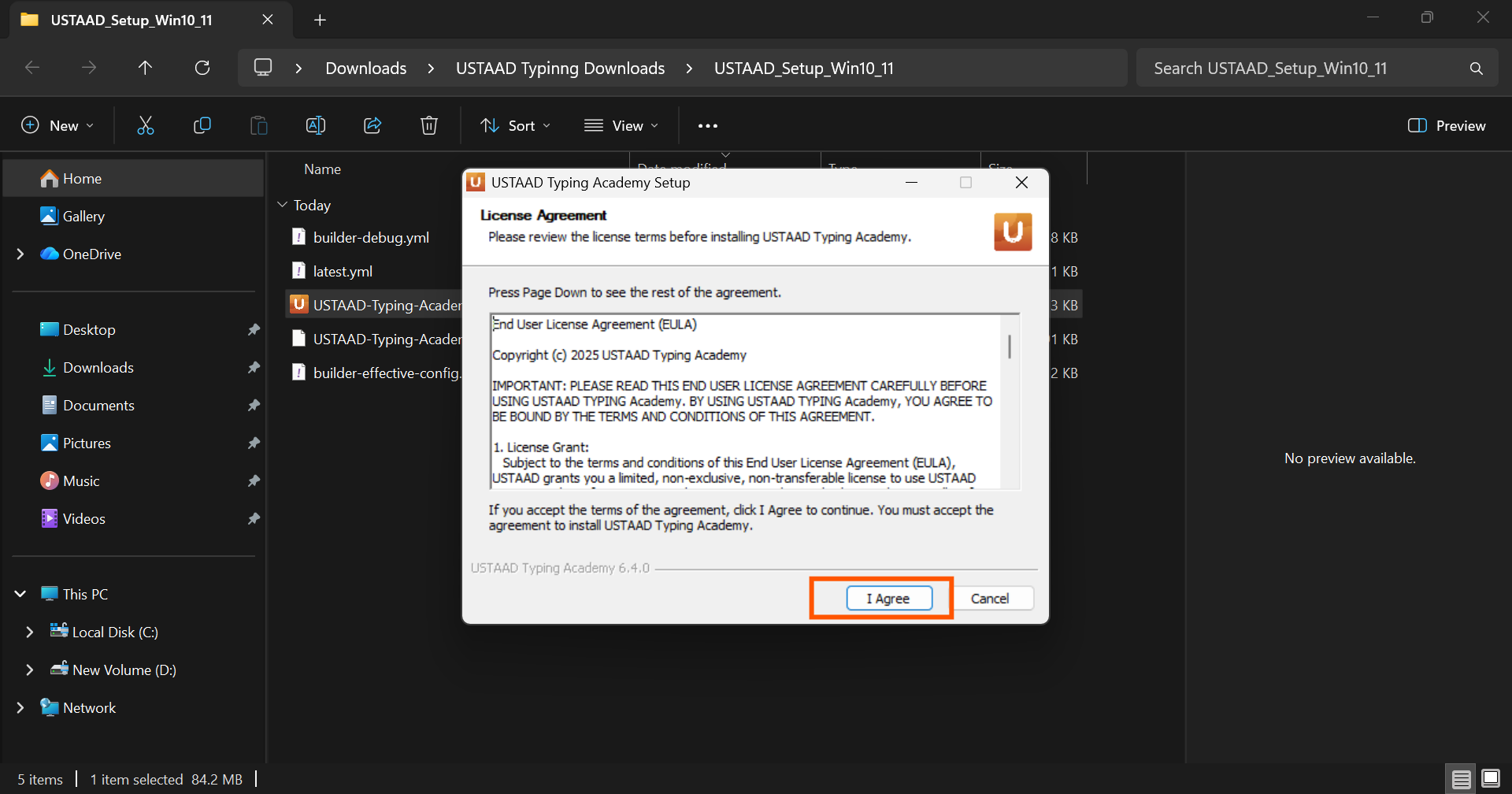Click the license agreement scrollbar thumb
This screenshot has width=1512, height=794.
[1010, 347]
